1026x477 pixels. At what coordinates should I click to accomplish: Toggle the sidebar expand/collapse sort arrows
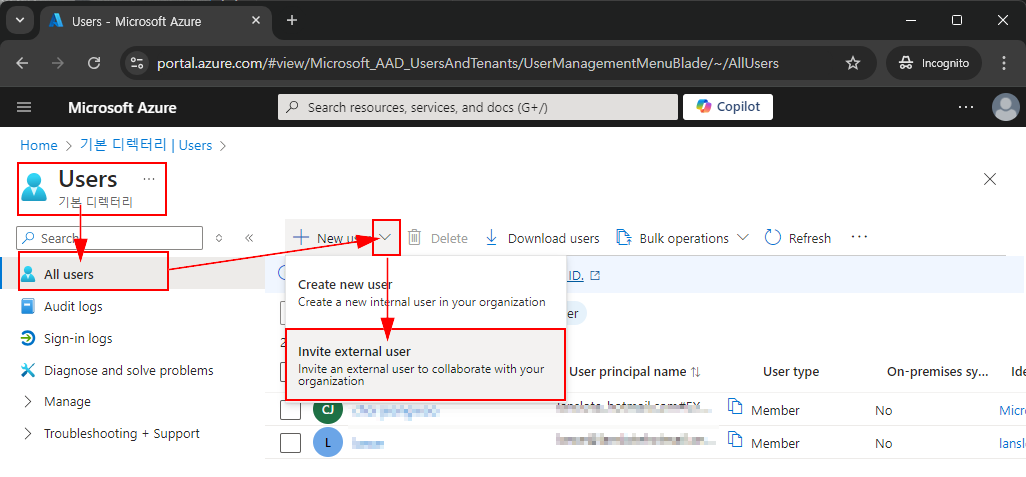click(x=219, y=238)
